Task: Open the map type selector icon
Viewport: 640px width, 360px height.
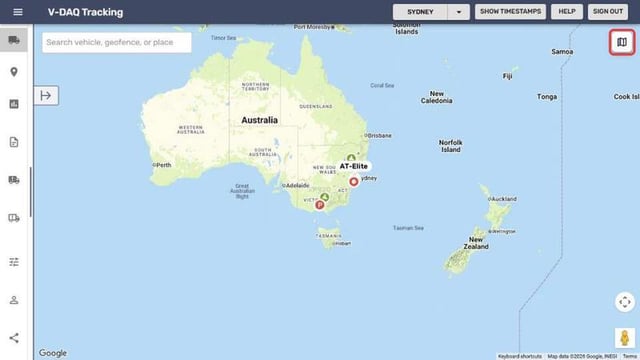Action: coord(622,42)
